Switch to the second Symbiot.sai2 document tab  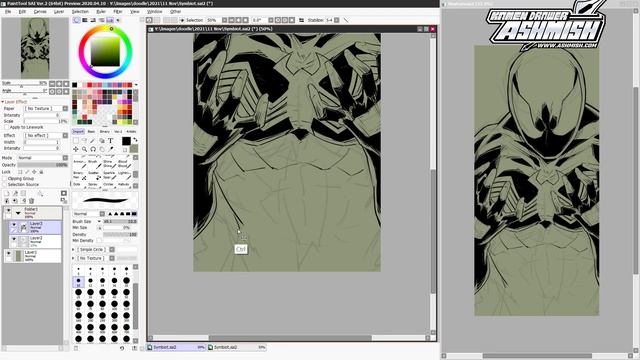tap(237, 347)
